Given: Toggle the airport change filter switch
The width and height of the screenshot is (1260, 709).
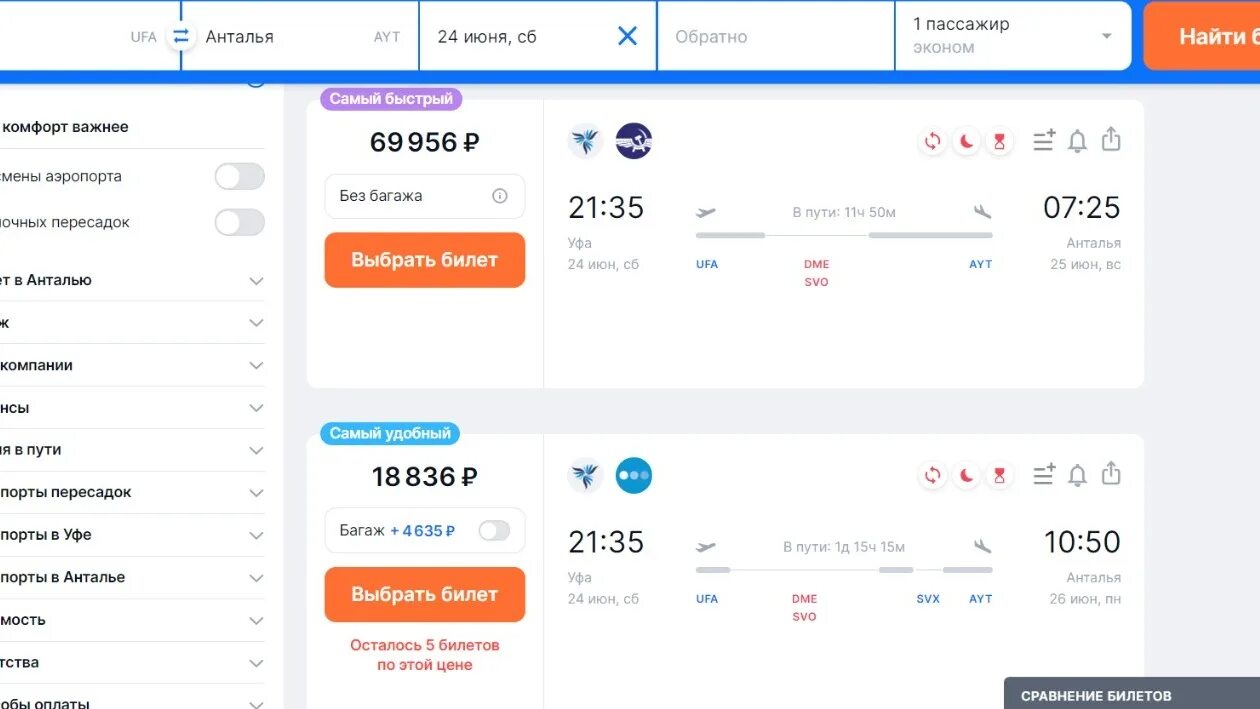Looking at the screenshot, I should [240, 177].
